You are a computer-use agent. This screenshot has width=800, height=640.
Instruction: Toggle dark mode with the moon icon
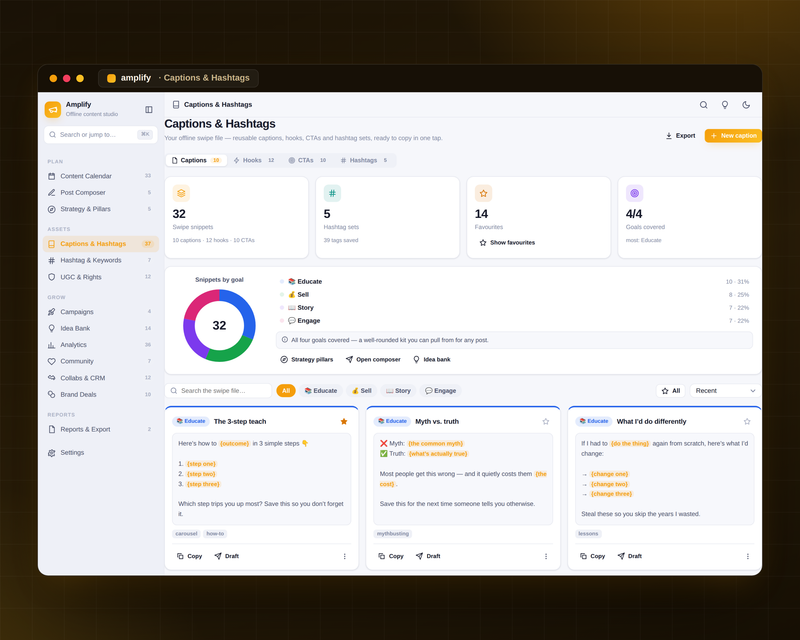click(x=746, y=105)
